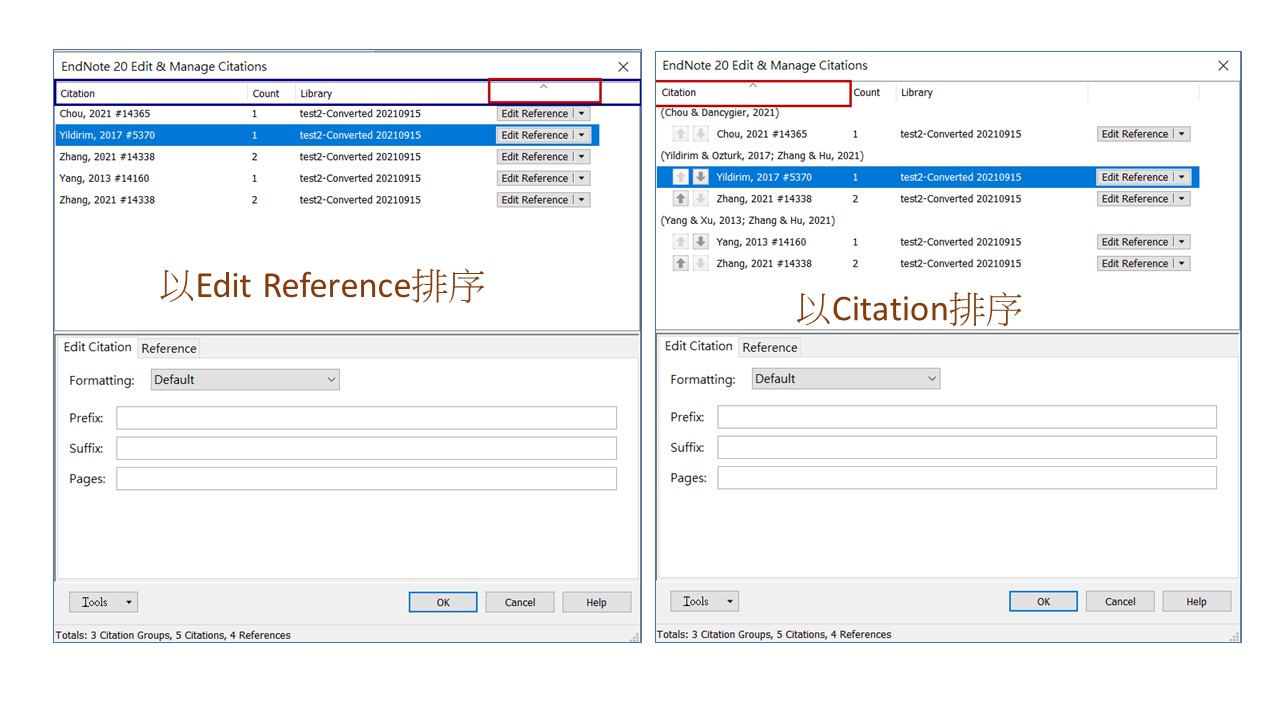Click Edit Reference for Zhang in Yang & Xu group
This screenshot has height=720, width=1280.
pos(1135,264)
